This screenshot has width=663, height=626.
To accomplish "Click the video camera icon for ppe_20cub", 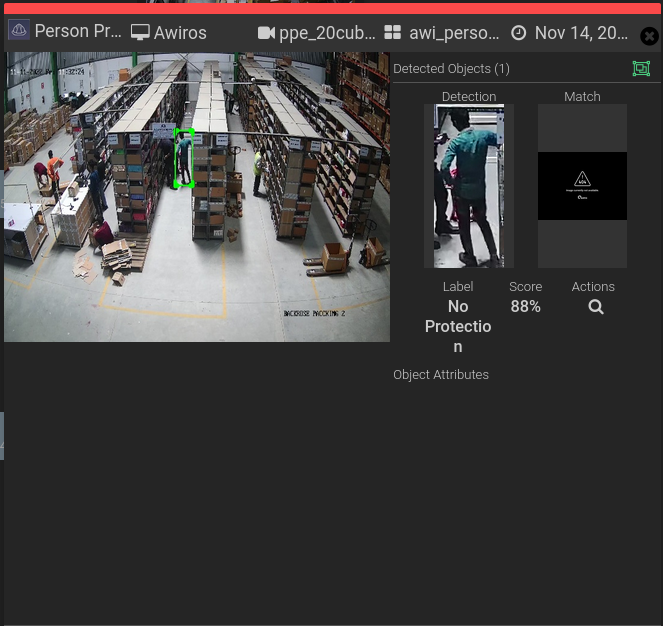I will 266,32.
